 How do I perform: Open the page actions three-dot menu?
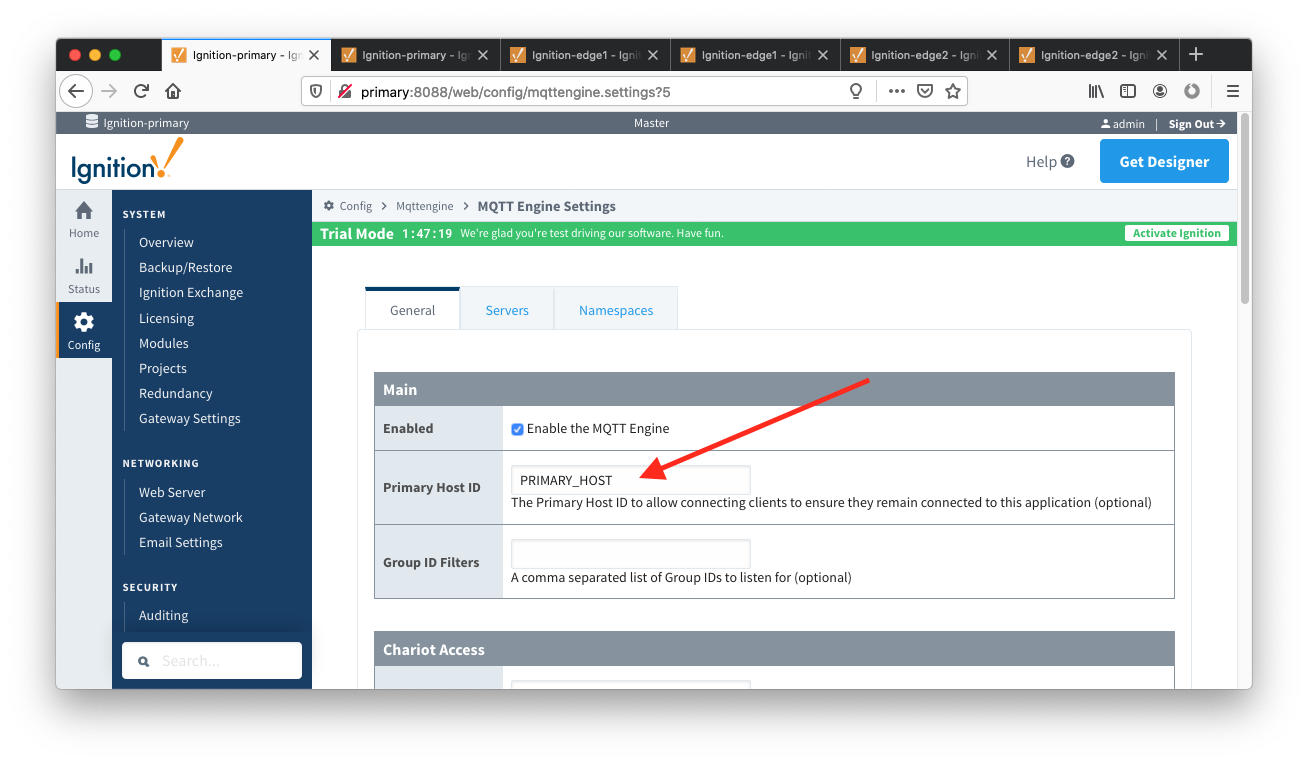(896, 91)
